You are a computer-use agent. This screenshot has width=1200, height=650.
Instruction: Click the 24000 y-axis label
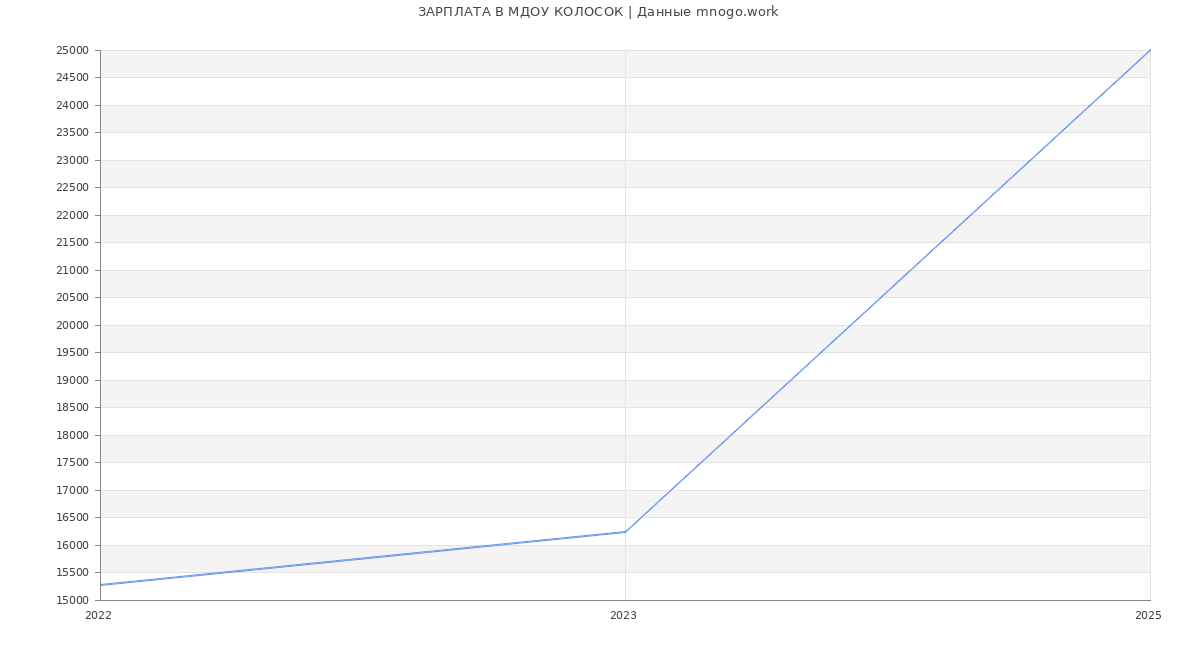click(x=73, y=105)
